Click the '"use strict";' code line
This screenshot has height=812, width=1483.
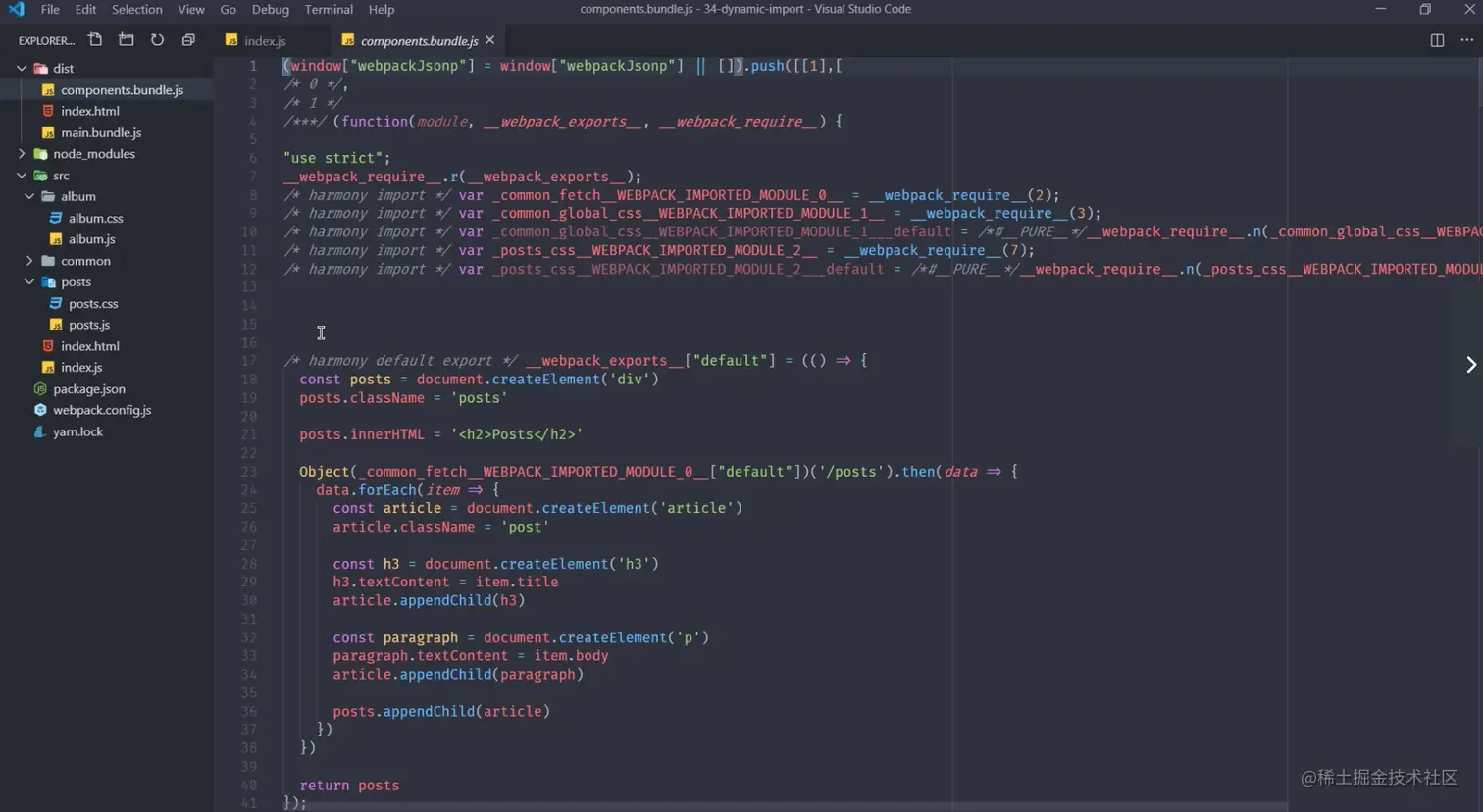336,158
